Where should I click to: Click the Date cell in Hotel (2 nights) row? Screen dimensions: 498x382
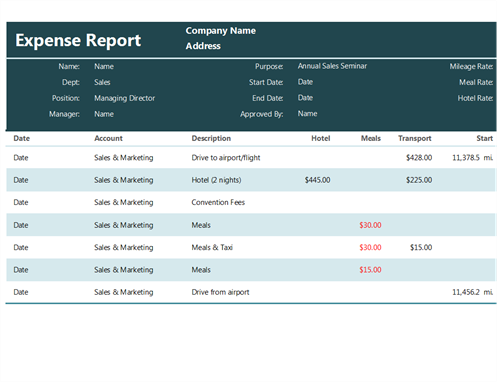[21, 180]
